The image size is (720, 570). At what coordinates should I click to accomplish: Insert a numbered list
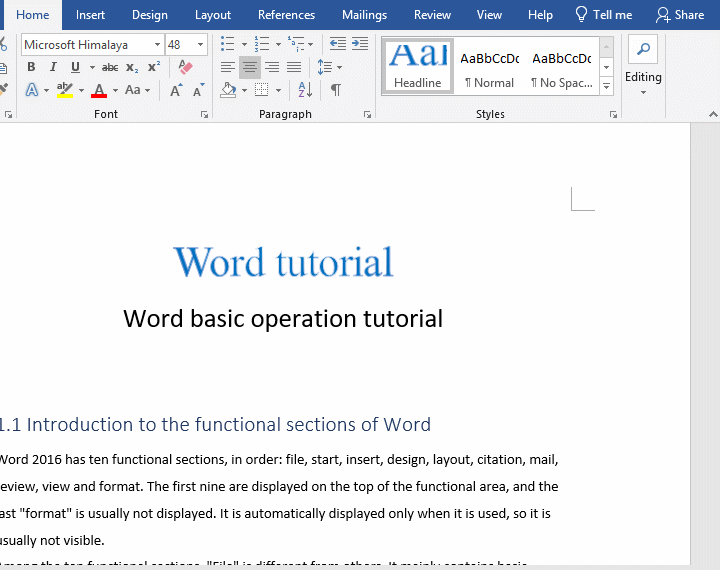[262, 44]
